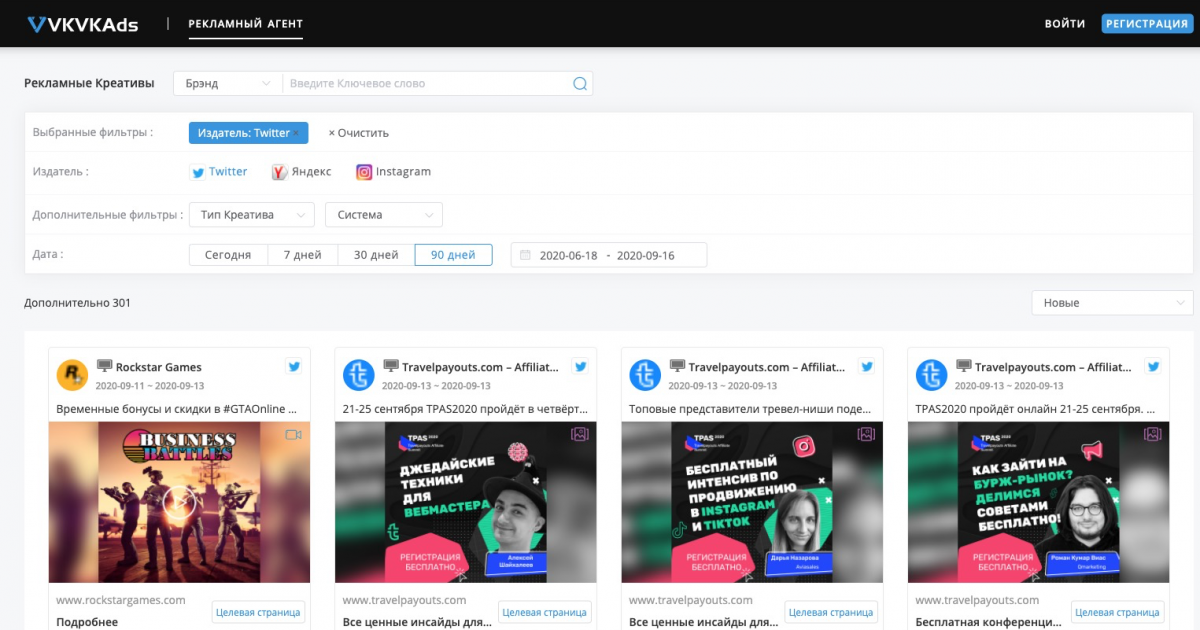1200x630 pixels.
Task: Click the end date '2020-09-16' field
Action: [x=646, y=255]
